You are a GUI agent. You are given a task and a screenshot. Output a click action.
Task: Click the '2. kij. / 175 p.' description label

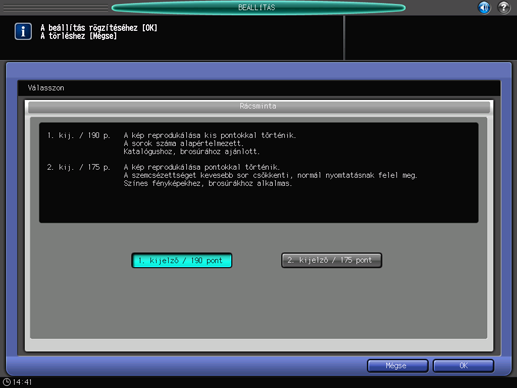[x=79, y=167]
